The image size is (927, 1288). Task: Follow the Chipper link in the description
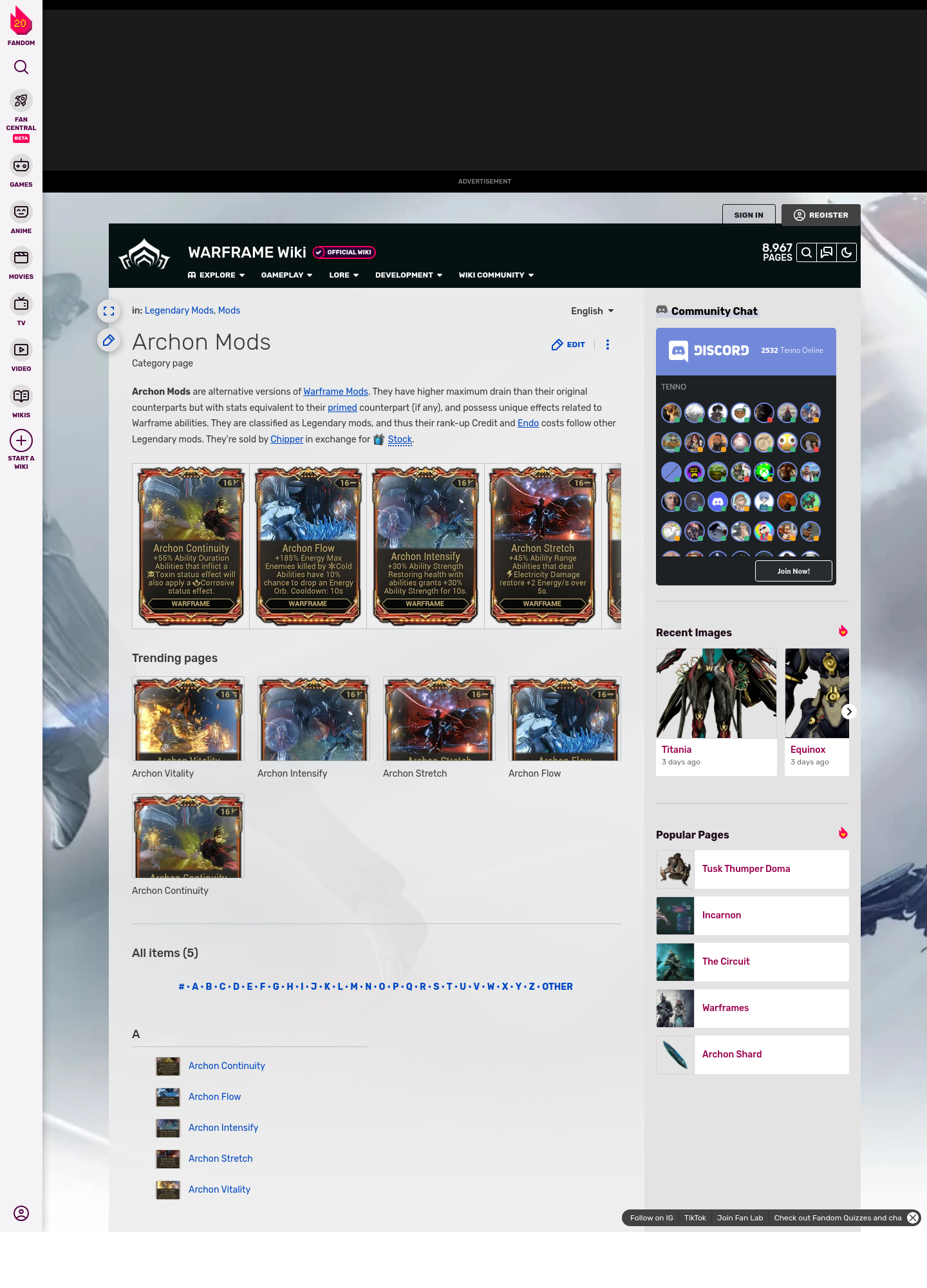point(286,439)
